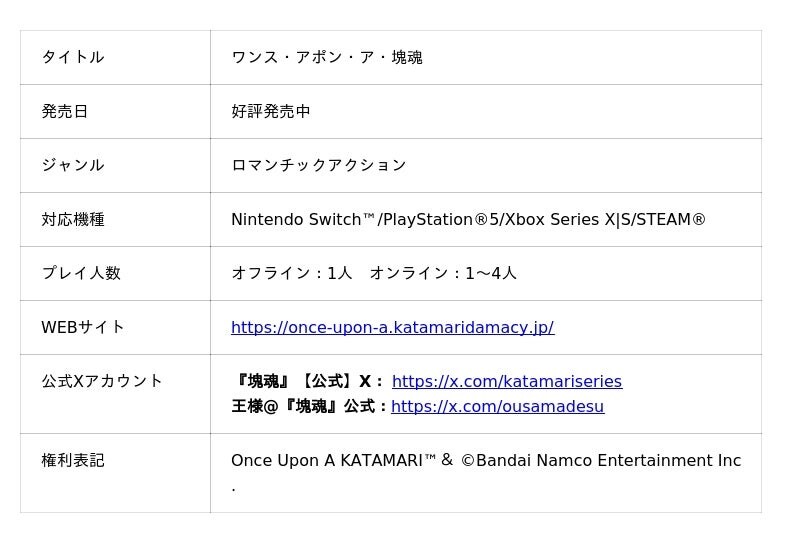Click the タイトル label cell
The width and height of the screenshot is (800, 543).
tap(73, 57)
